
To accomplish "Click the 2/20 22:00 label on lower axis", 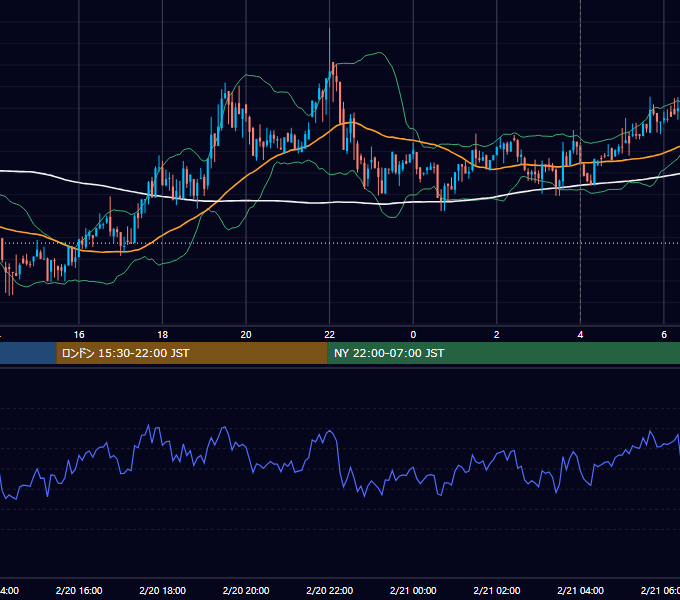I will click(x=330, y=590).
